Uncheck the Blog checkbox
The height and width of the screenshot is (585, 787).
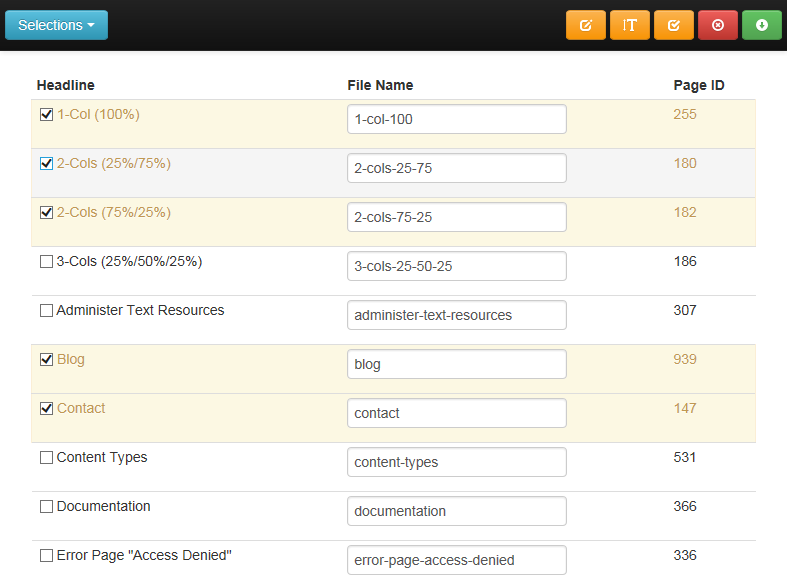pyautogui.click(x=46, y=360)
